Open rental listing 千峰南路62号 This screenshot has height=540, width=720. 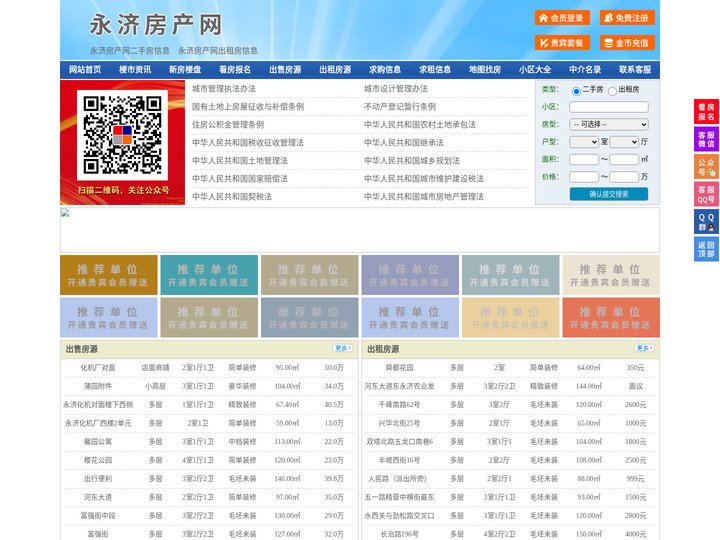pyautogui.click(x=399, y=405)
